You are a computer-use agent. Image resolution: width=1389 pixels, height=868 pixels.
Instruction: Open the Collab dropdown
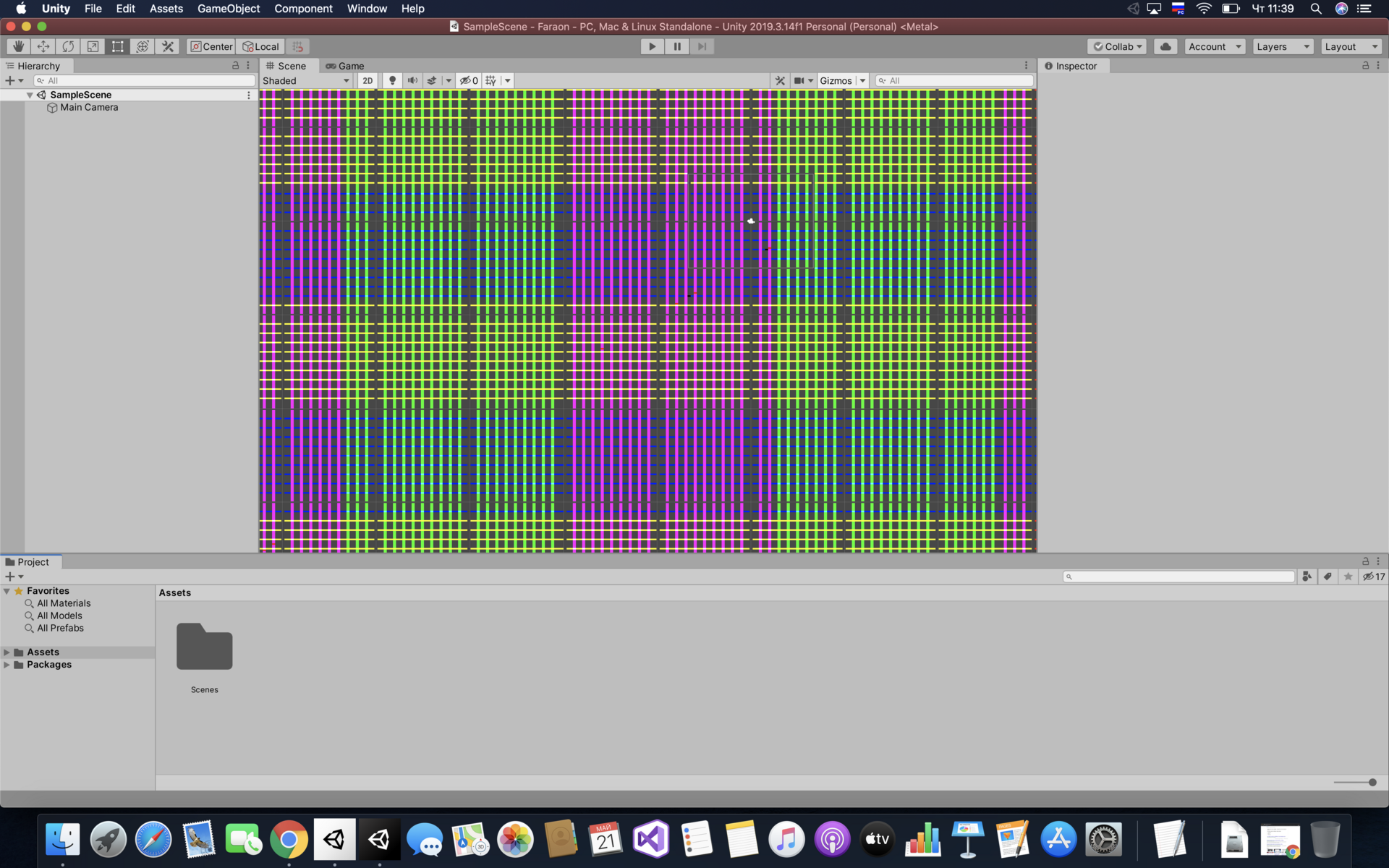tap(1117, 46)
